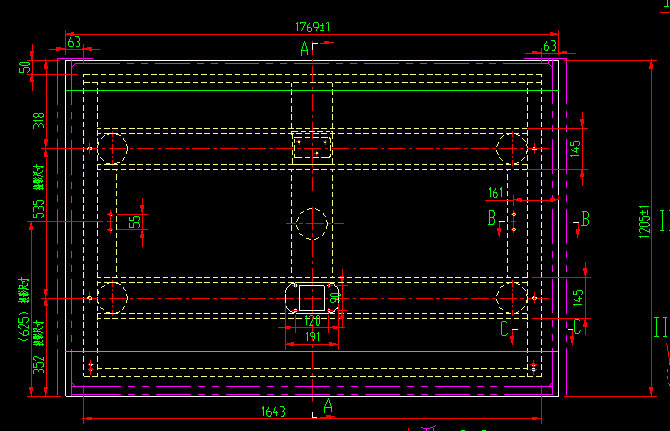This screenshot has width=670, height=431.
Task: Click the 1643 bottom dimension text
Action: [301, 409]
